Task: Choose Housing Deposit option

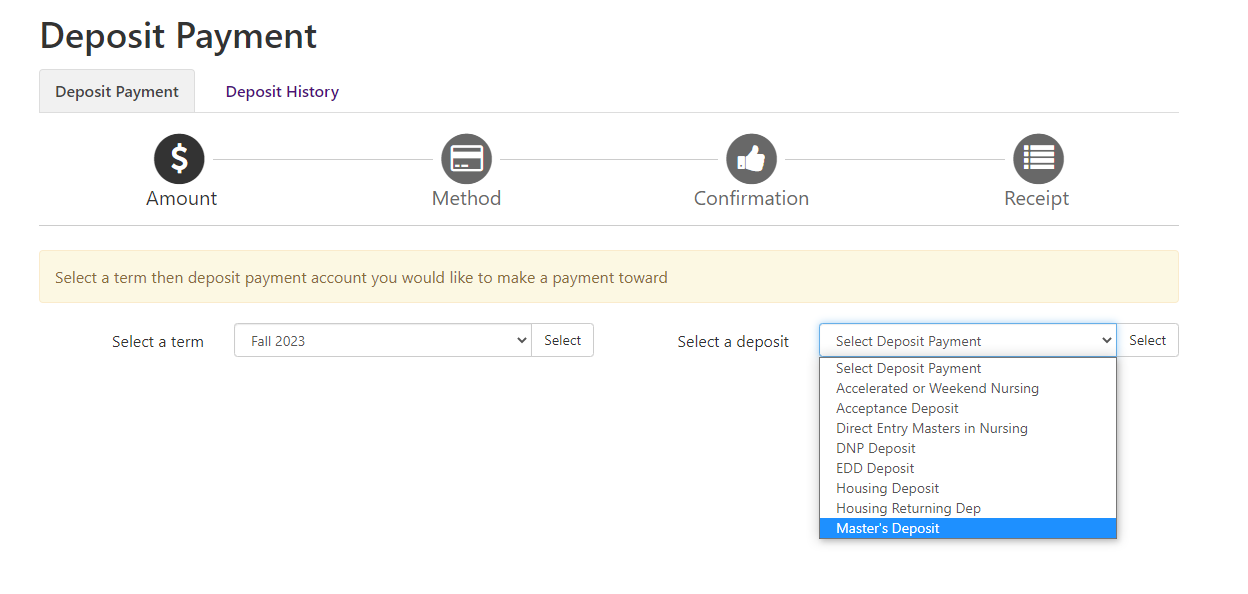Action: [x=968, y=488]
